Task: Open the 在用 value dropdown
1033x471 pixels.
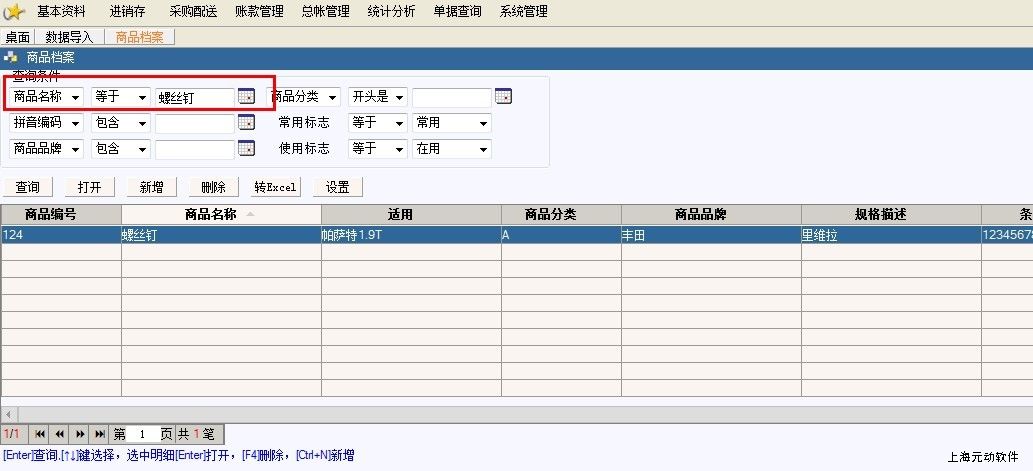Action: [483, 149]
